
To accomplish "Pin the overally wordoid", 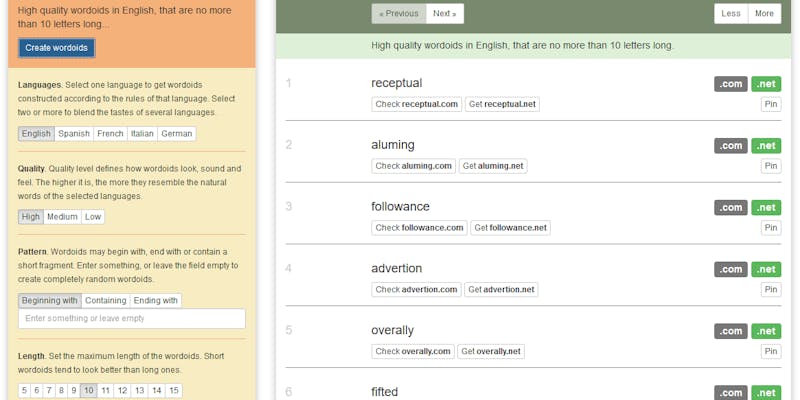I will point(771,351).
